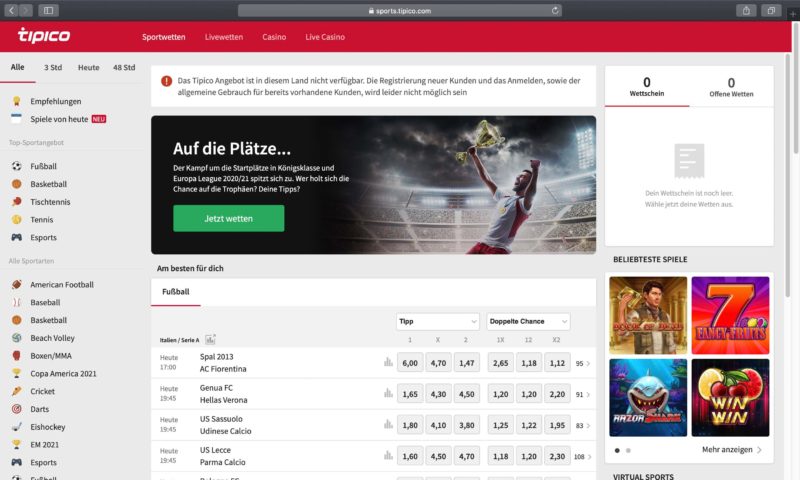This screenshot has width=800, height=480.
Task: Click the page vertical scrollbar
Action: 795,87
